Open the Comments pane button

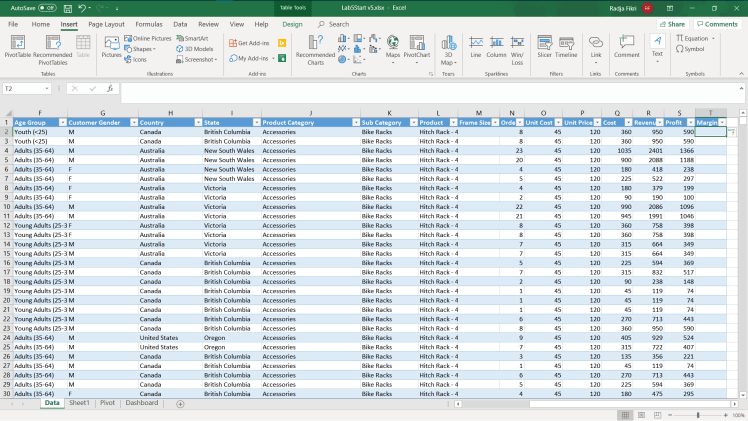(x=717, y=24)
